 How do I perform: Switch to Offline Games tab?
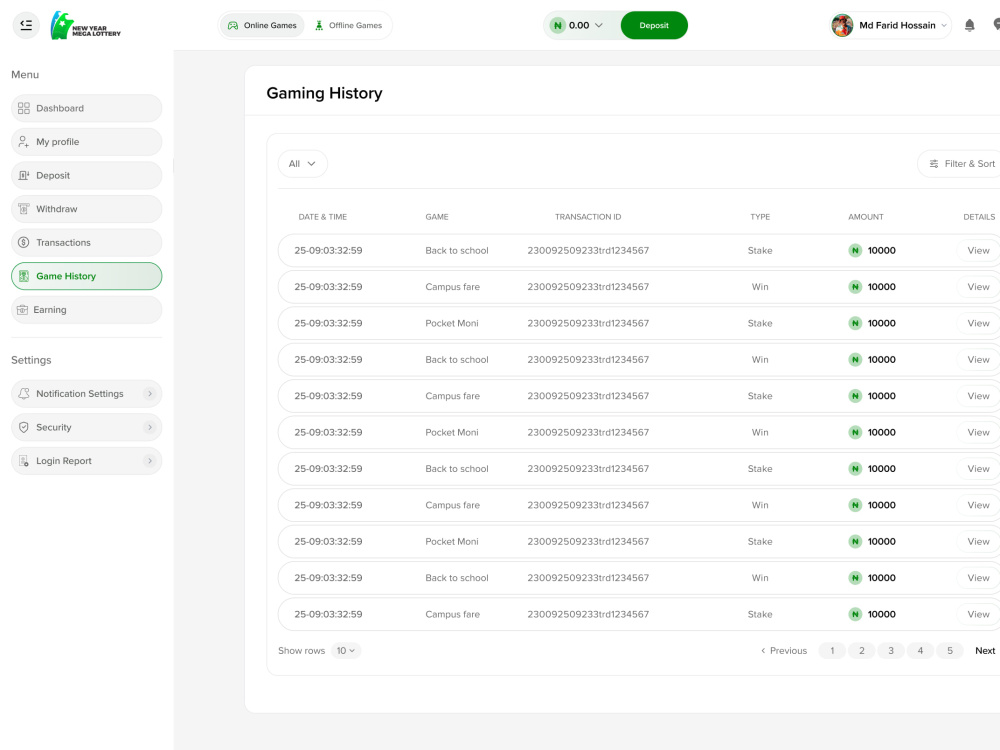click(x=348, y=26)
